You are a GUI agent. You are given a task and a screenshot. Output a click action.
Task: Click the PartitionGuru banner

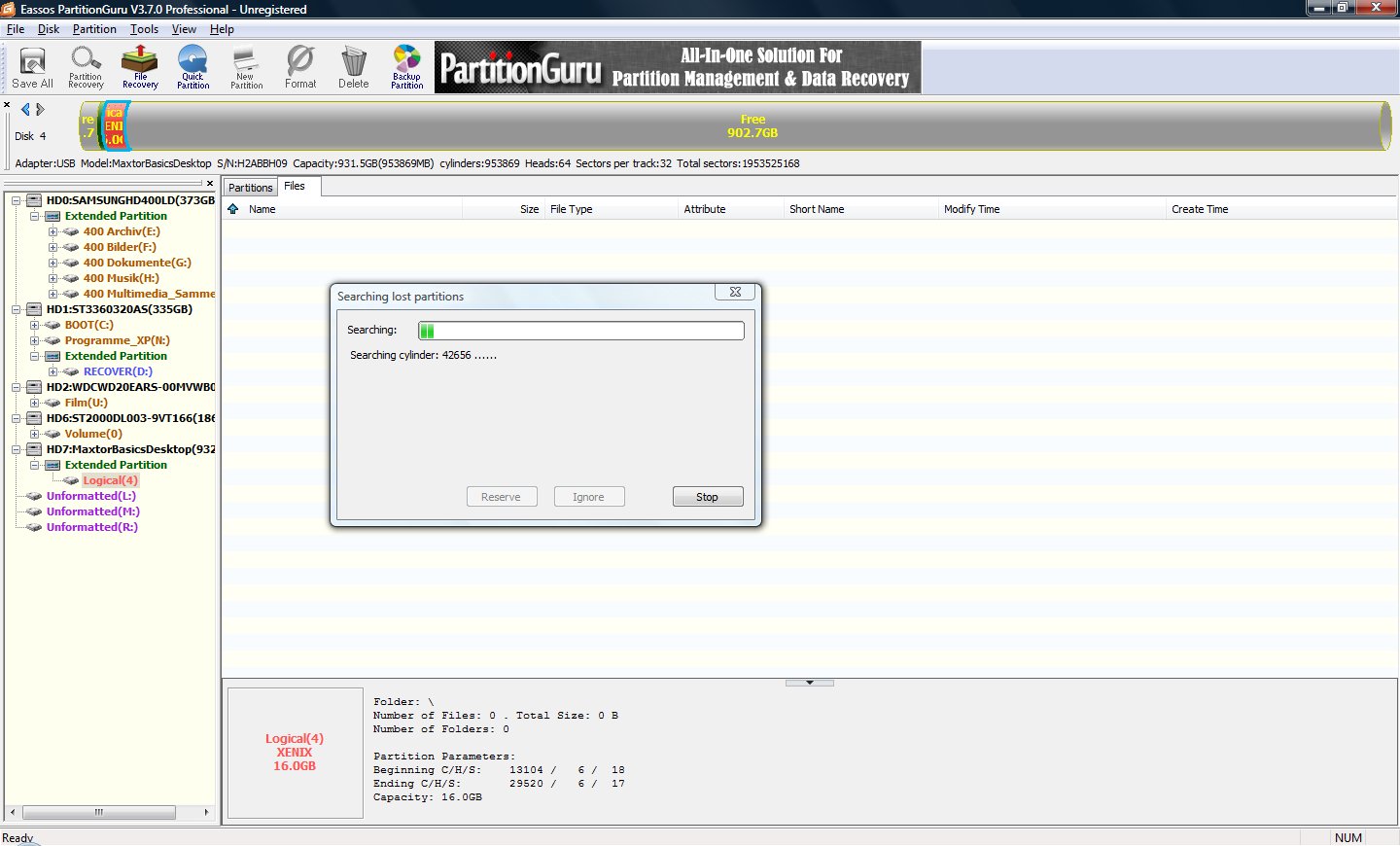tap(678, 67)
